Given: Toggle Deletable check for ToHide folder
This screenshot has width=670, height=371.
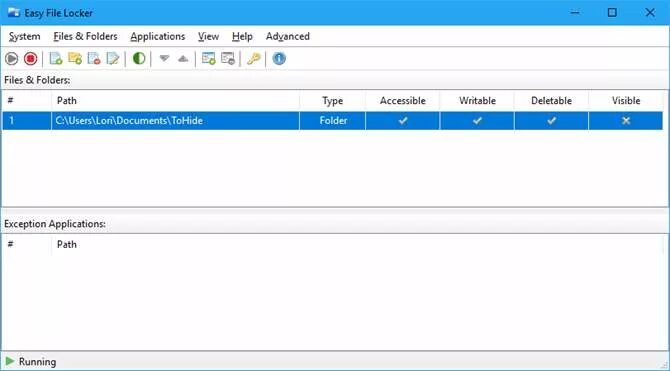Looking at the screenshot, I should pos(551,121).
